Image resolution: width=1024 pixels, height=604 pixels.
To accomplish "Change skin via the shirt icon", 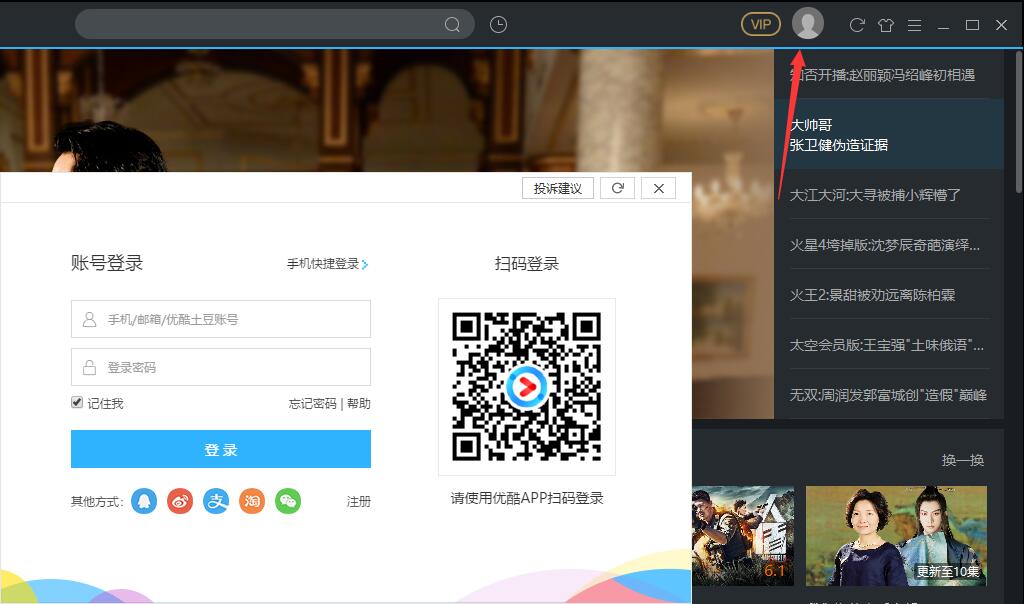I will click(x=886, y=25).
